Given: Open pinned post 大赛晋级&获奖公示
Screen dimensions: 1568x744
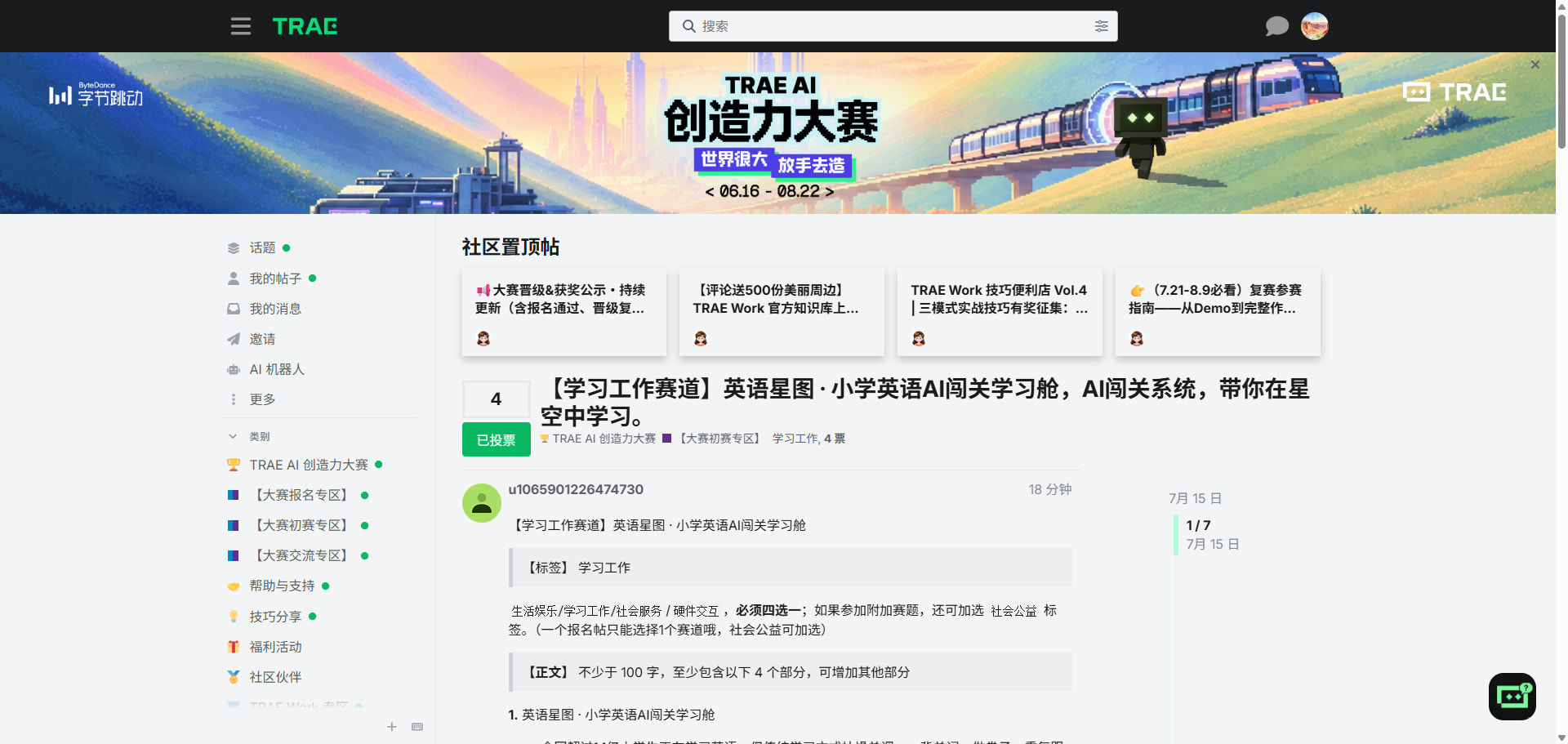Looking at the screenshot, I should click(x=564, y=312).
